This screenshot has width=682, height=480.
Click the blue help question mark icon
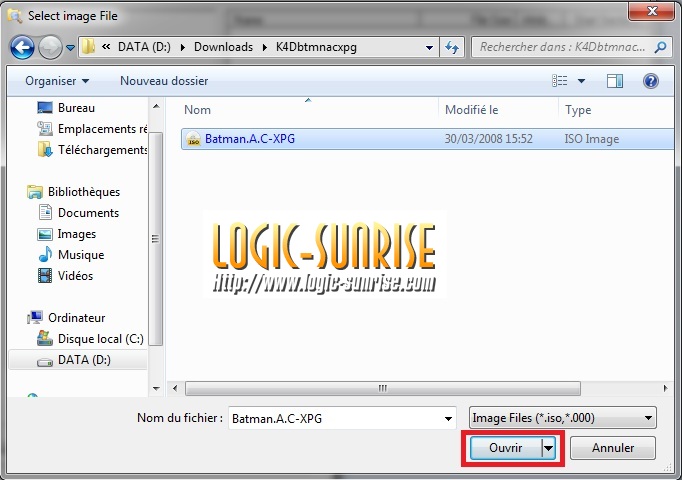coord(651,81)
